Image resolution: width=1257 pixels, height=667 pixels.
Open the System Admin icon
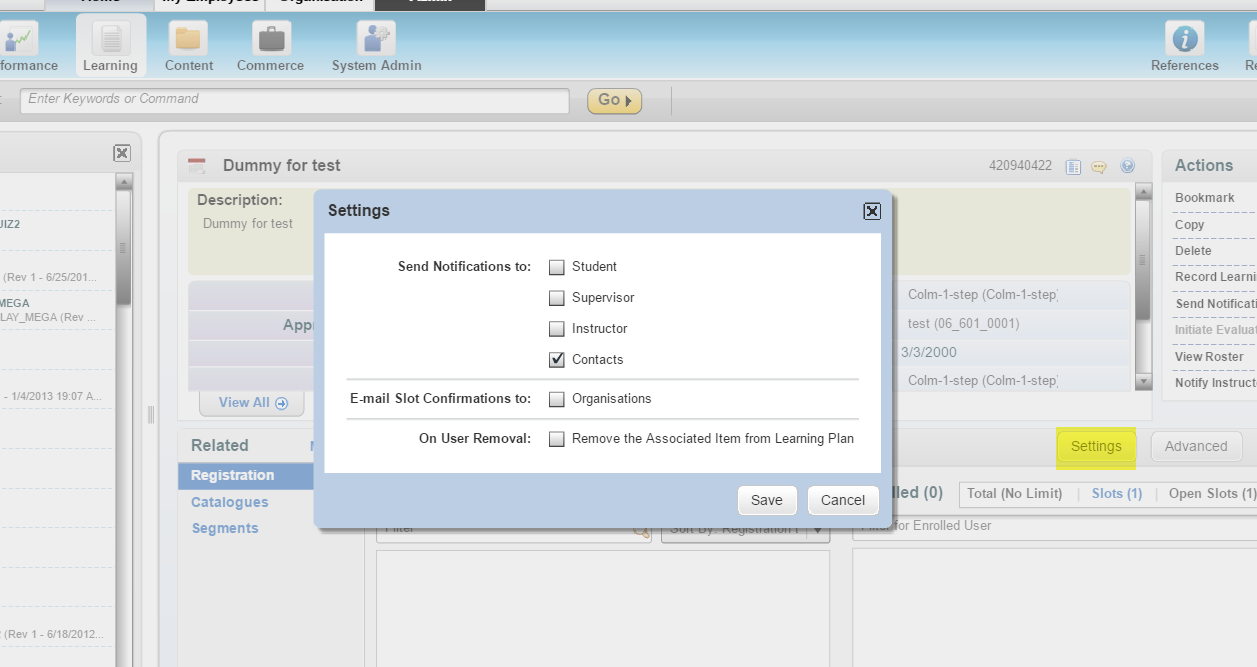pos(376,39)
